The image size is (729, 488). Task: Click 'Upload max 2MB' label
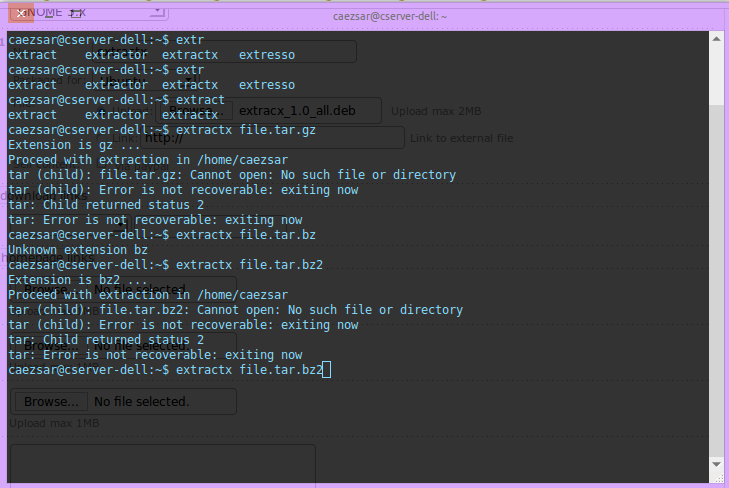(x=436, y=111)
